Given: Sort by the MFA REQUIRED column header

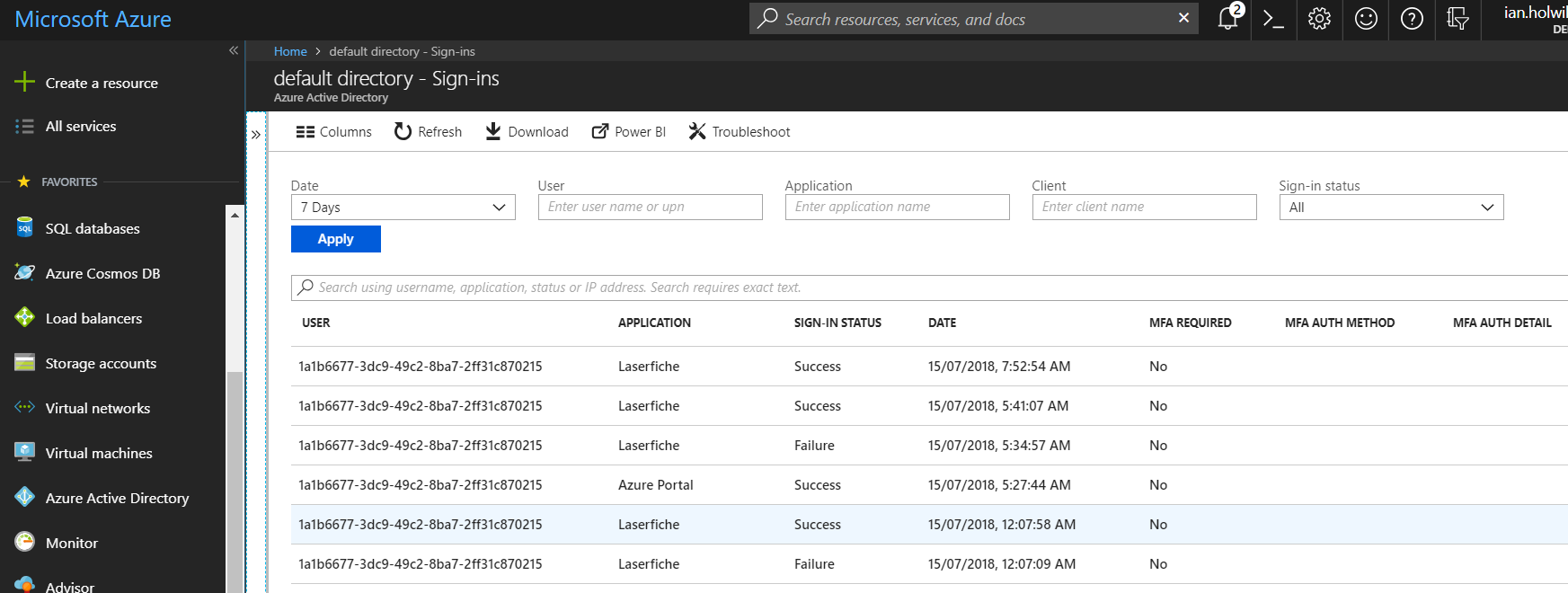Looking at the screenshot, I should pos(1190,323).
